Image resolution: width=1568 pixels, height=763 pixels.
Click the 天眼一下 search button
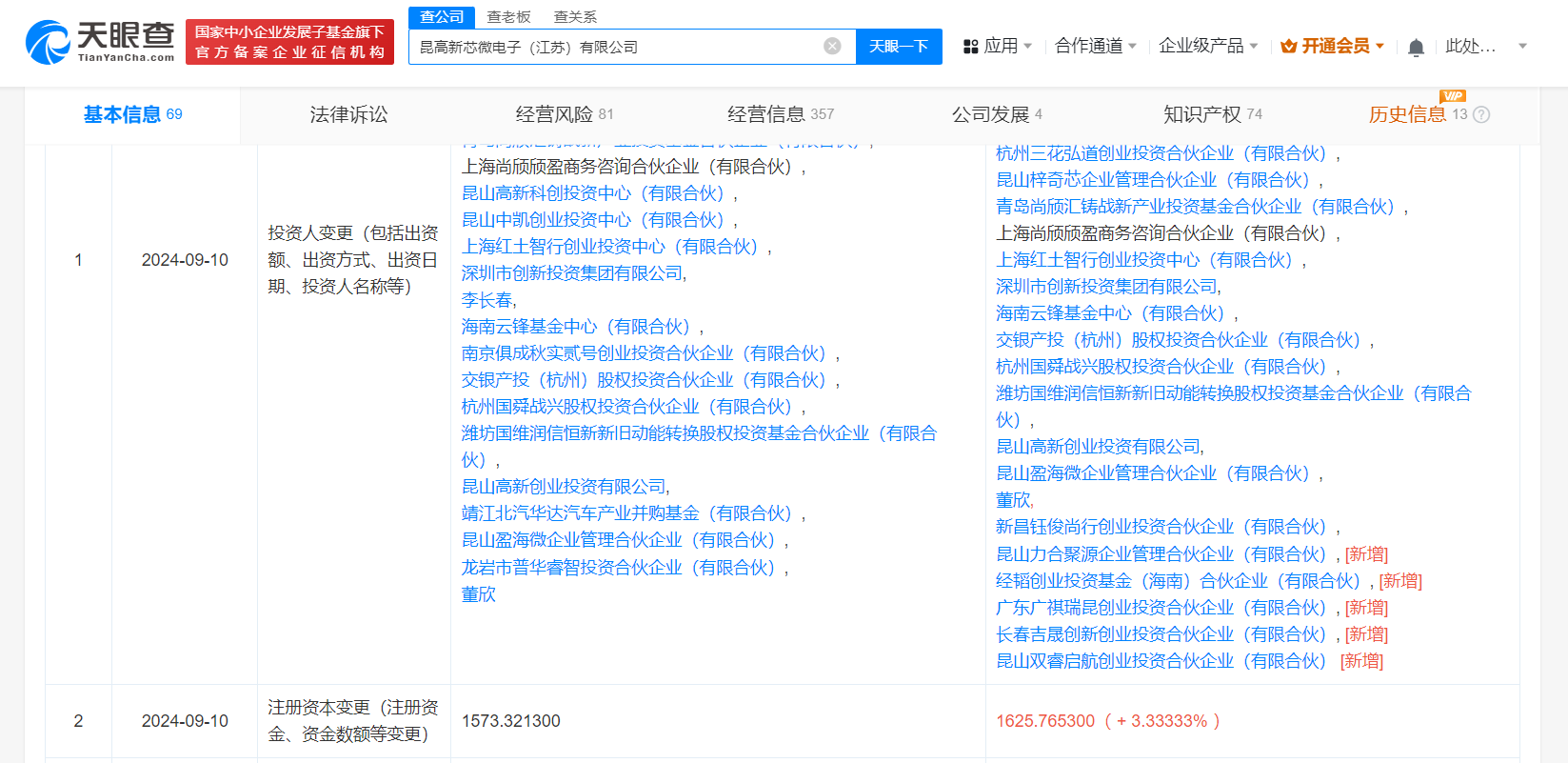pyautogui.click(x=899, y=46)
